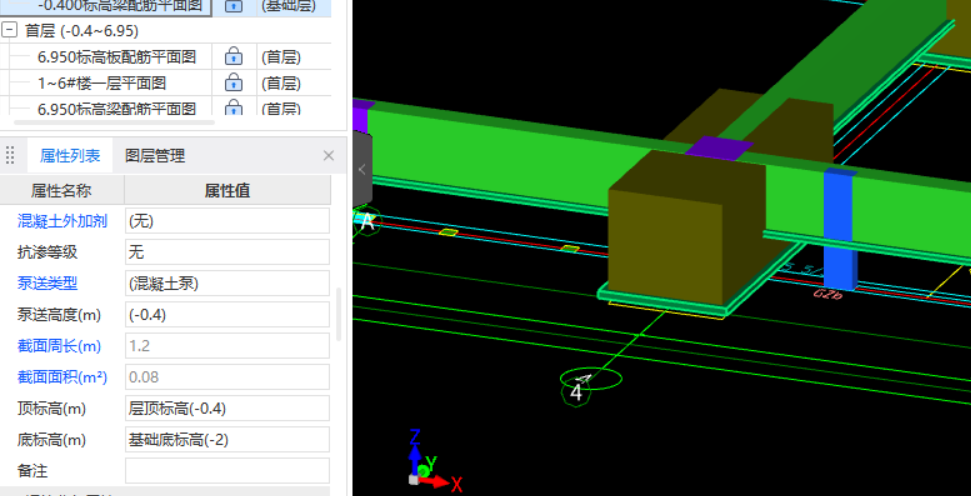The width and height of the screenshot is (971, 496).
Task: Click 截面周长 value 1.2 field
Action: [x=227, y=346]
